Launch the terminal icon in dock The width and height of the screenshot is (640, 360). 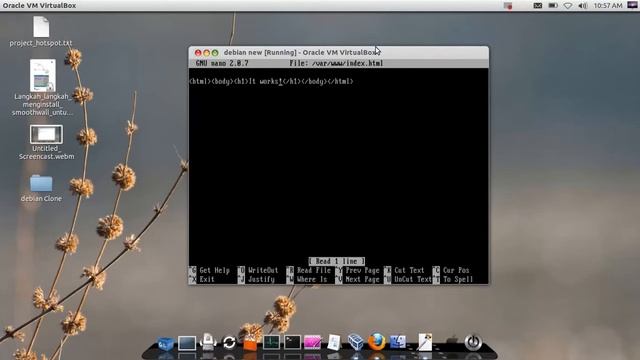292,342
